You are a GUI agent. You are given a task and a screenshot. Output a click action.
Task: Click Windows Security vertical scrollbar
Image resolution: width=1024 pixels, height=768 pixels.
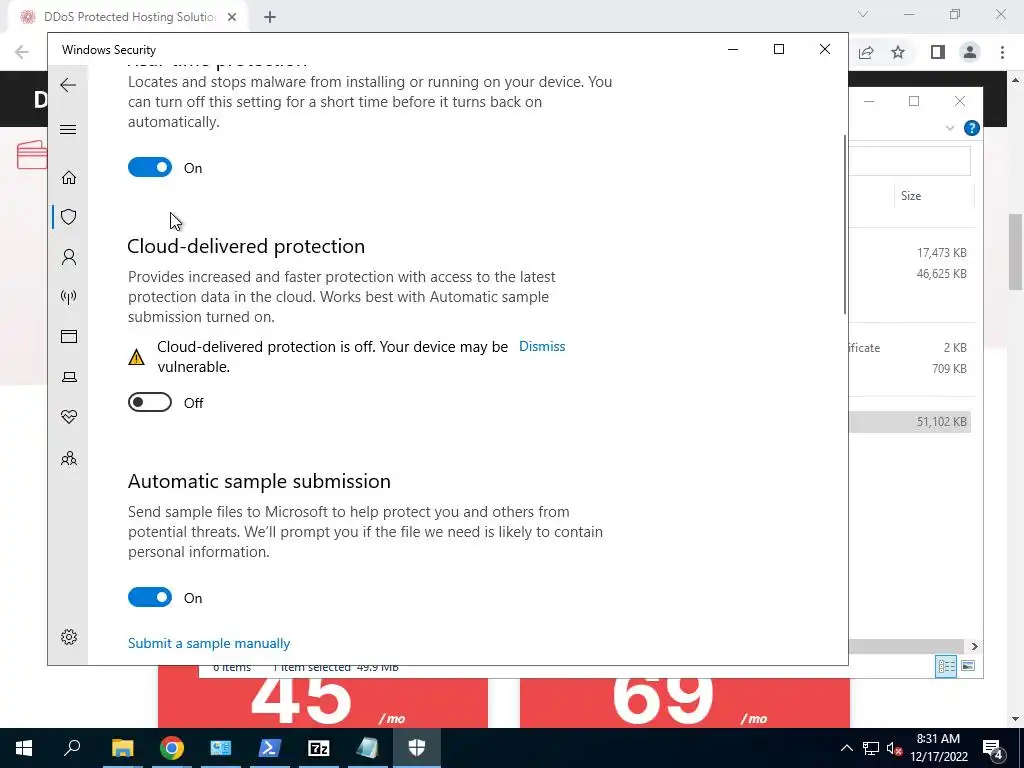(x=845, y=224)
